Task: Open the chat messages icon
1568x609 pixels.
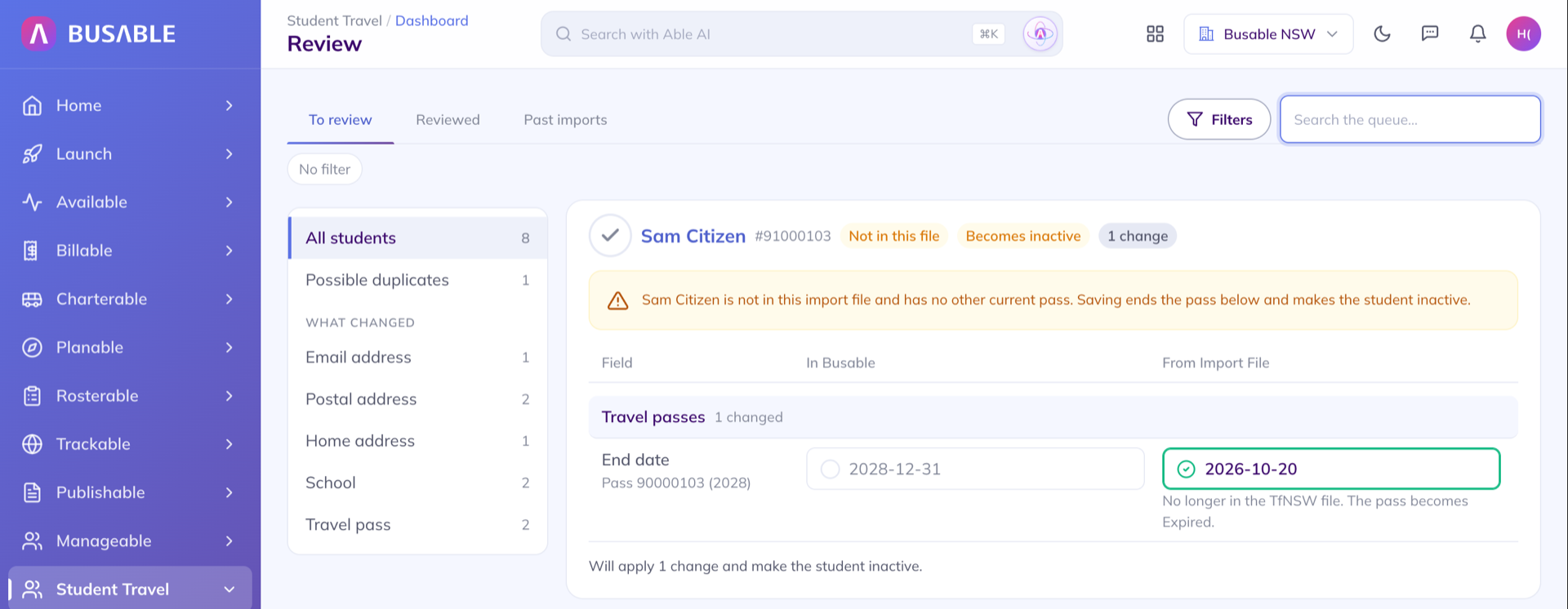Action: (x=1430, y=34)
